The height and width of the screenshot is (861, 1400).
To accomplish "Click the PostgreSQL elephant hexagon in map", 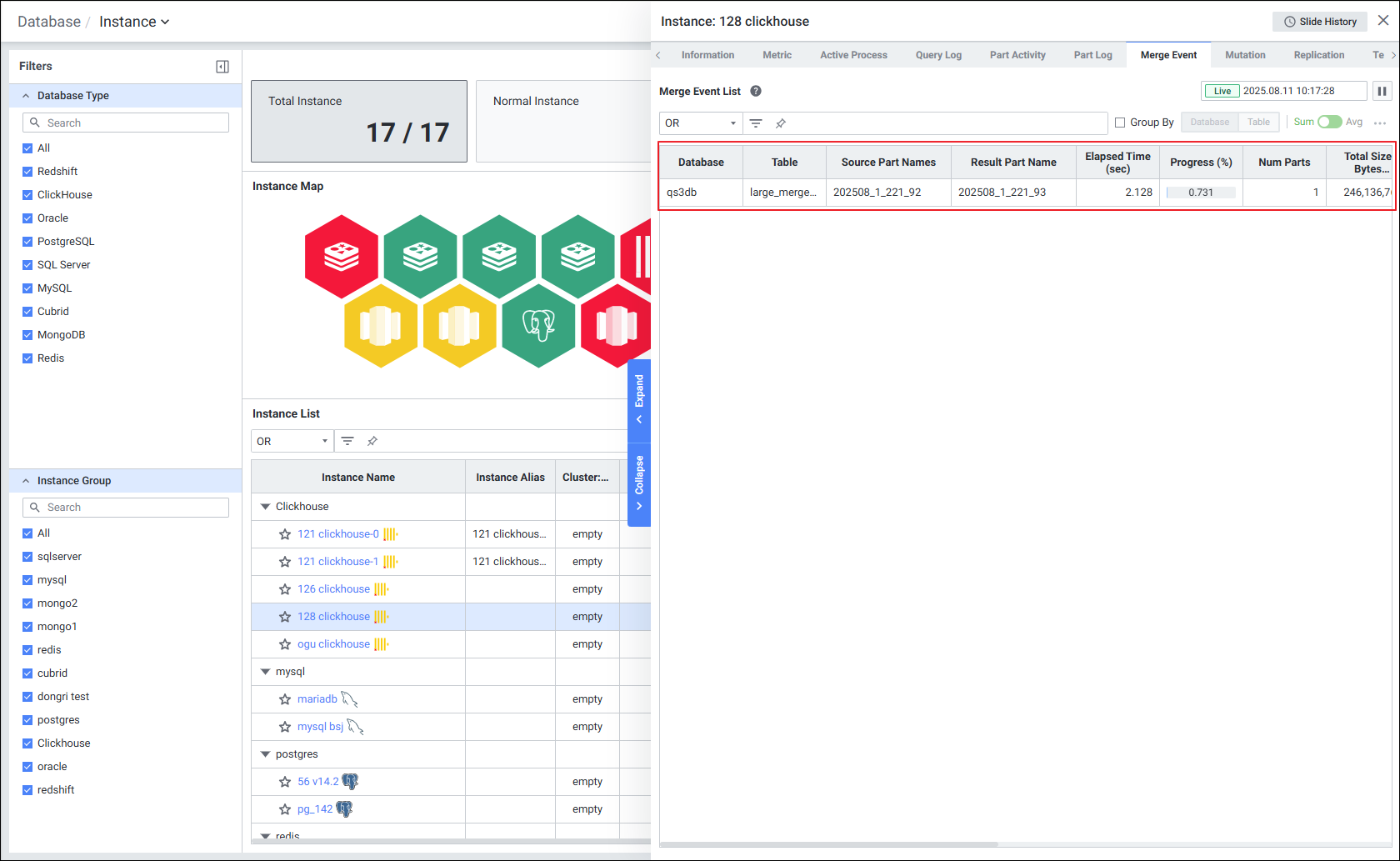I will pyautogui.click(x=539, y=324).
